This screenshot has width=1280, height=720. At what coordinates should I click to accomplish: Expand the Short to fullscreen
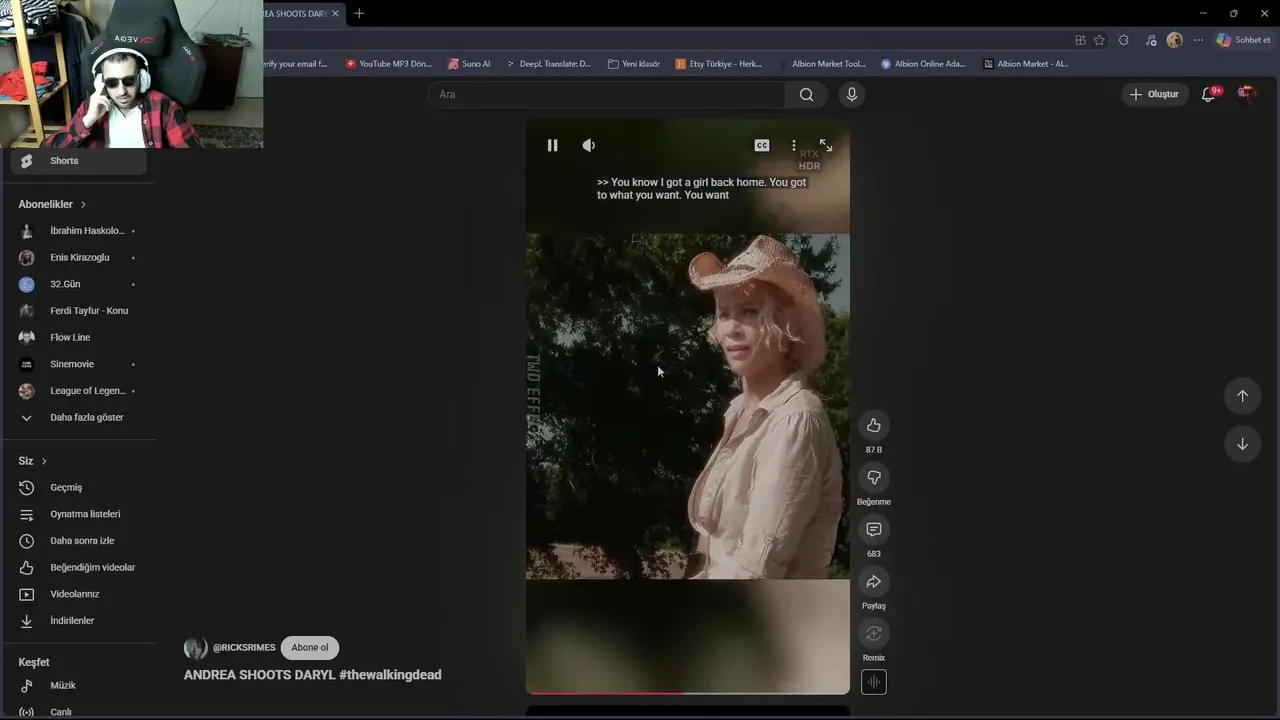[826, 145]
